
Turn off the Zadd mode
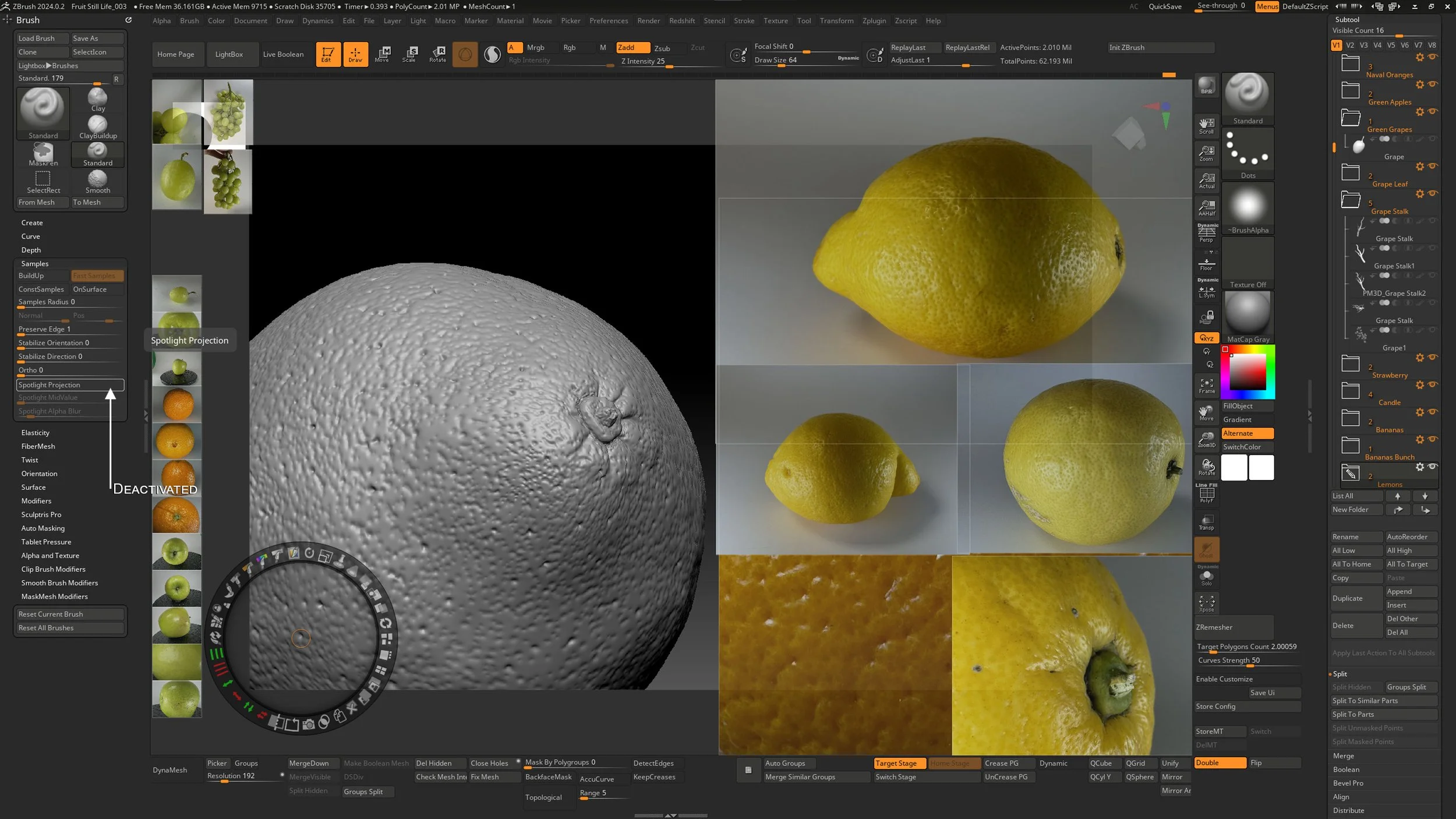[632, 48]
